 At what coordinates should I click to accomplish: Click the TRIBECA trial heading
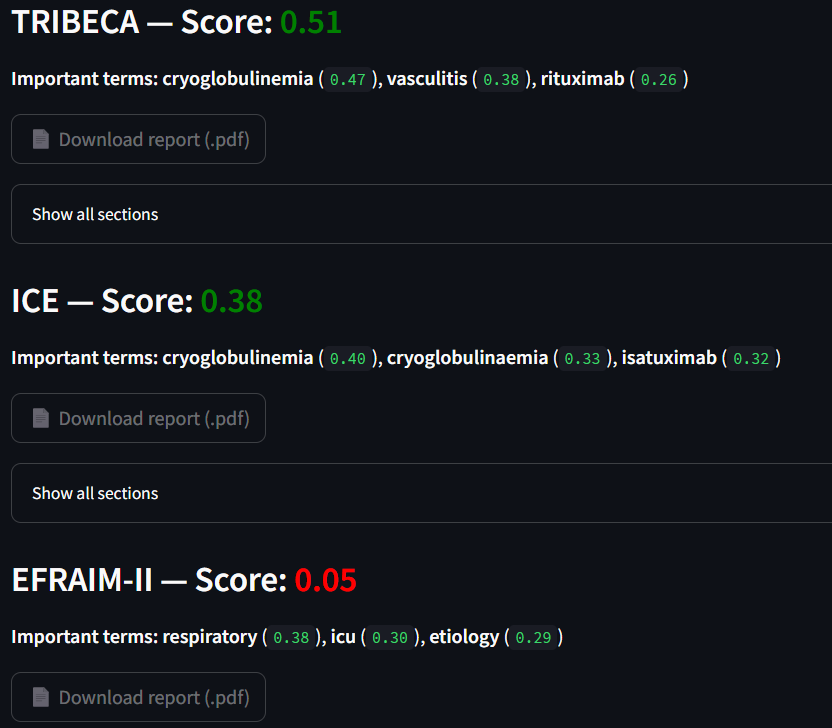point(75,22)
